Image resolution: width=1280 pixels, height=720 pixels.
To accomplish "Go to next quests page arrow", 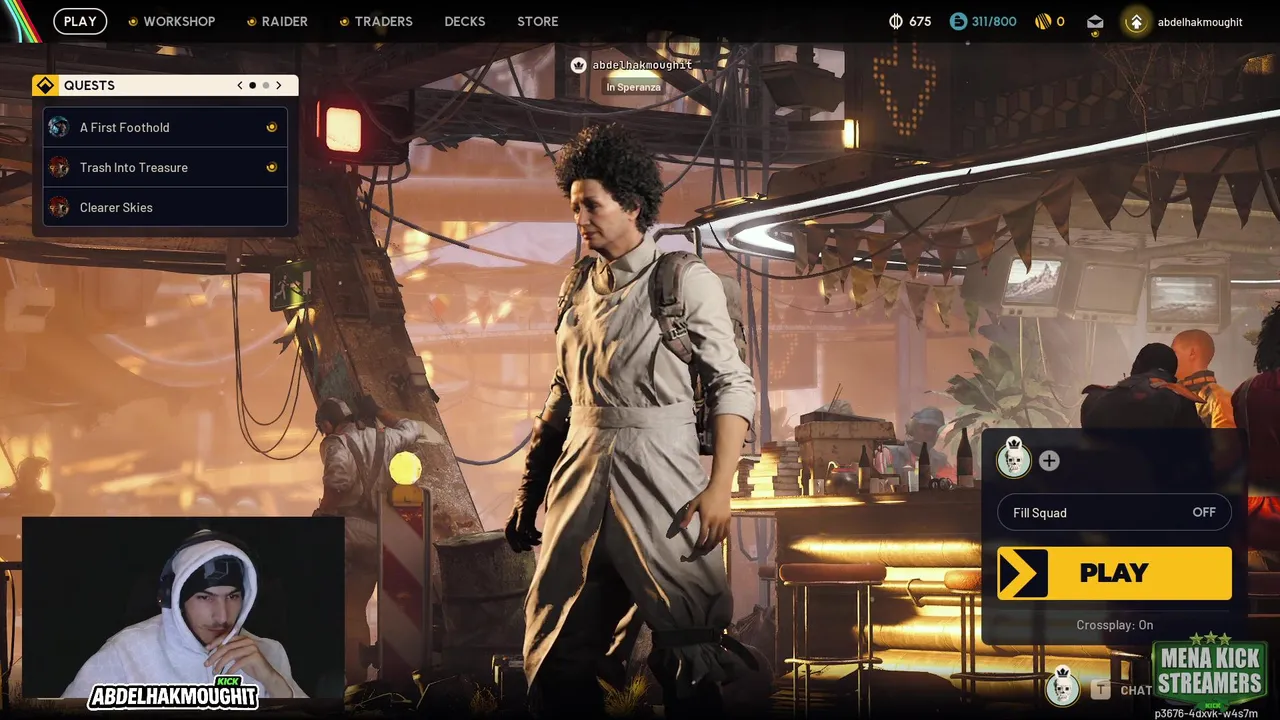I will 279,85.
